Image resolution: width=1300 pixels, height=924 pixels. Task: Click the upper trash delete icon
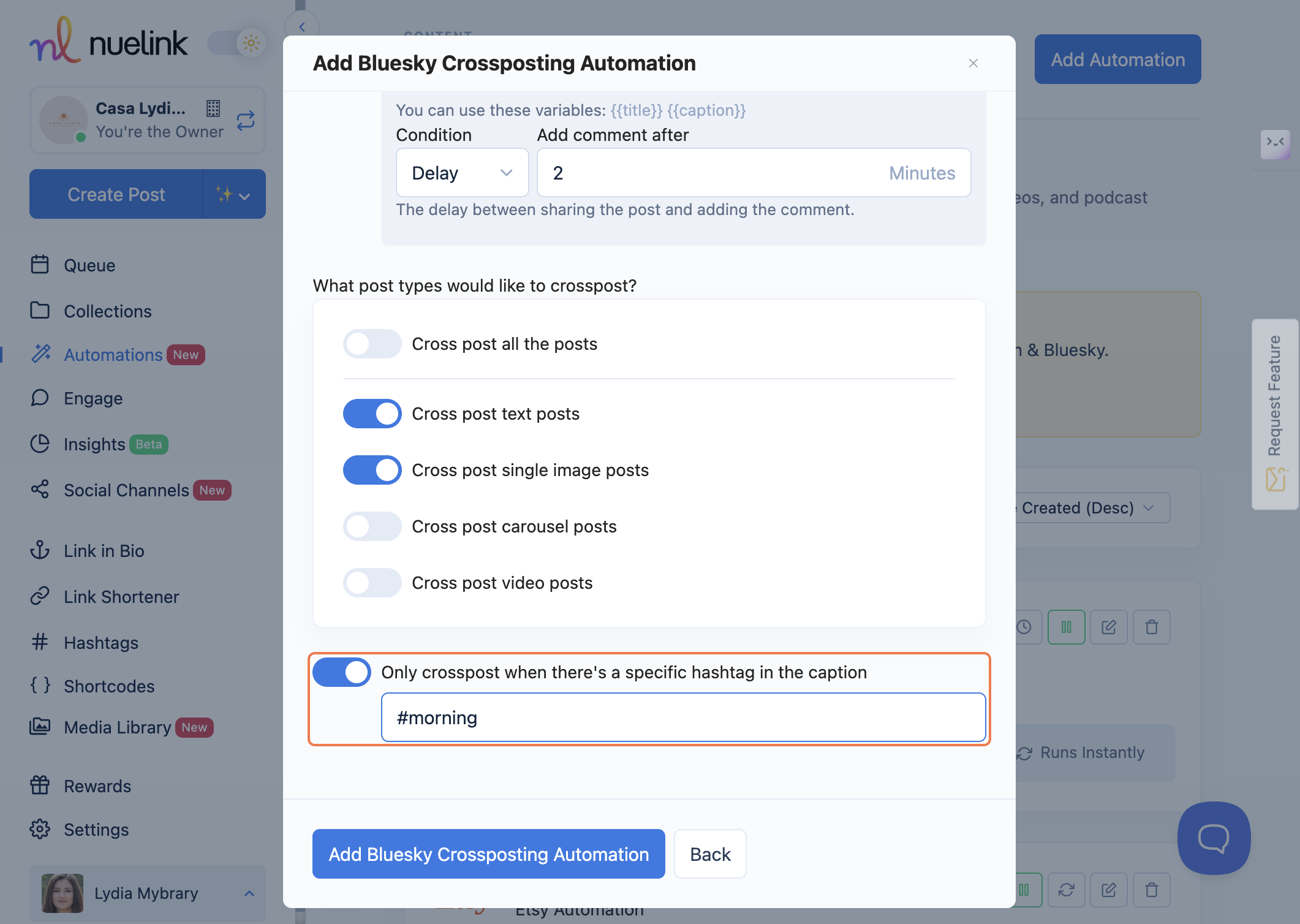[x=1152, y=627]
